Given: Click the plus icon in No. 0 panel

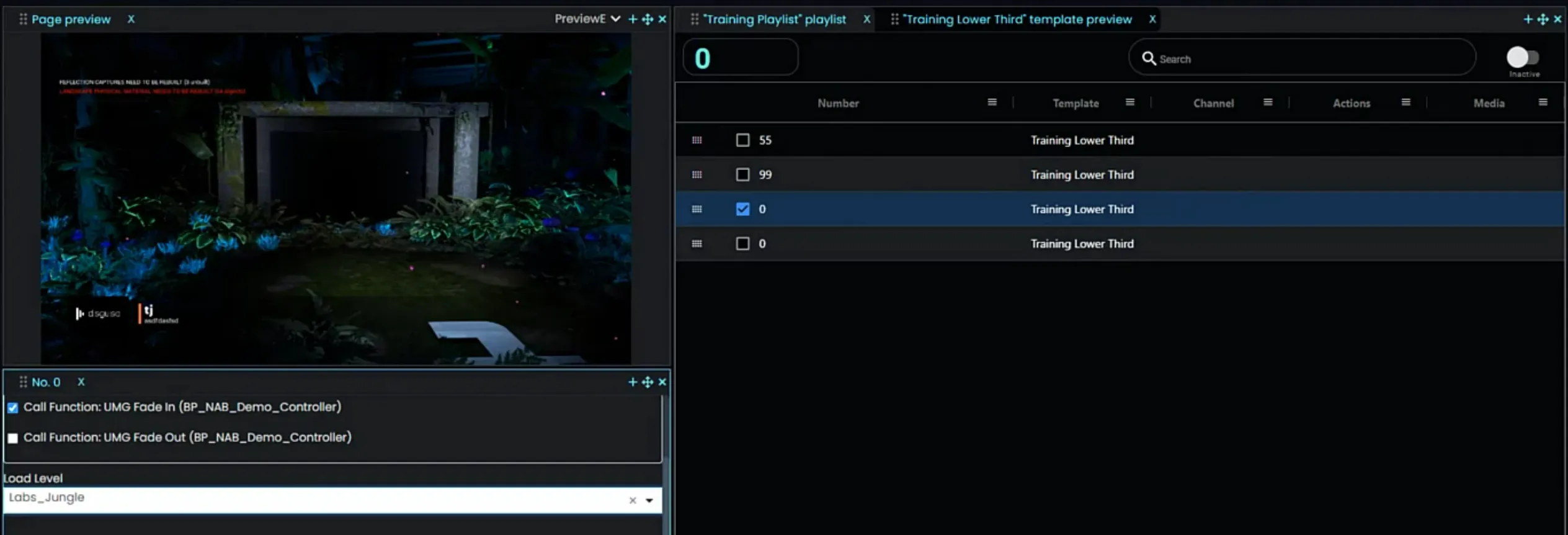Looking at the screenshot, I should (x=633, y=382).
